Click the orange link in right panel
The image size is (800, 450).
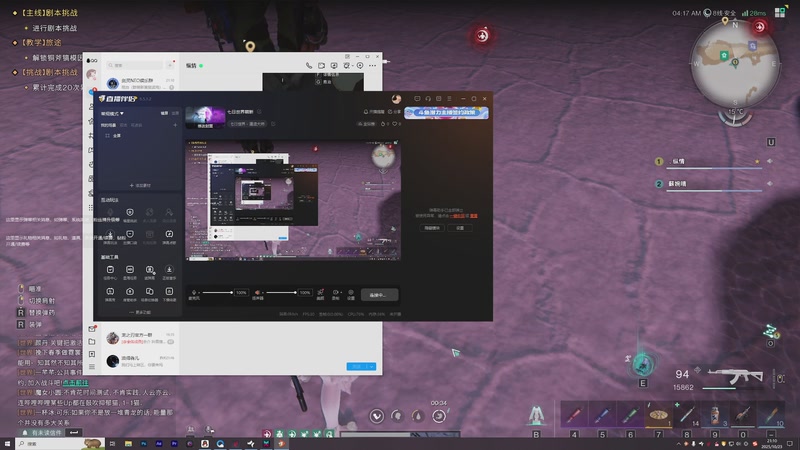tap(459, 216)
